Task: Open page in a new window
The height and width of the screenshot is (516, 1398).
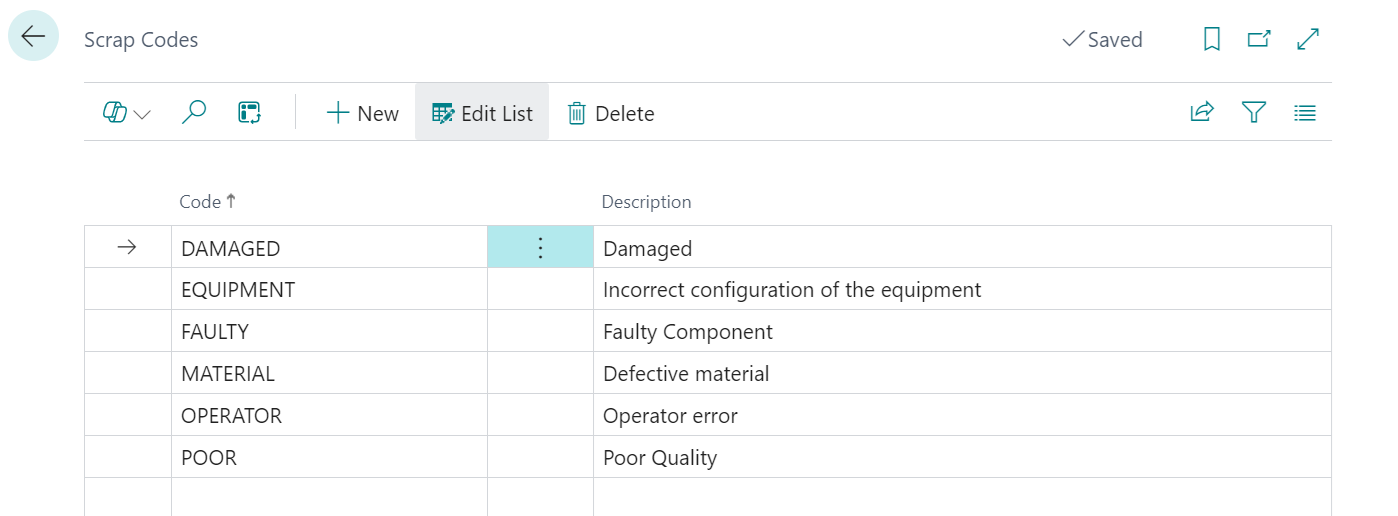Action: 1259,39
